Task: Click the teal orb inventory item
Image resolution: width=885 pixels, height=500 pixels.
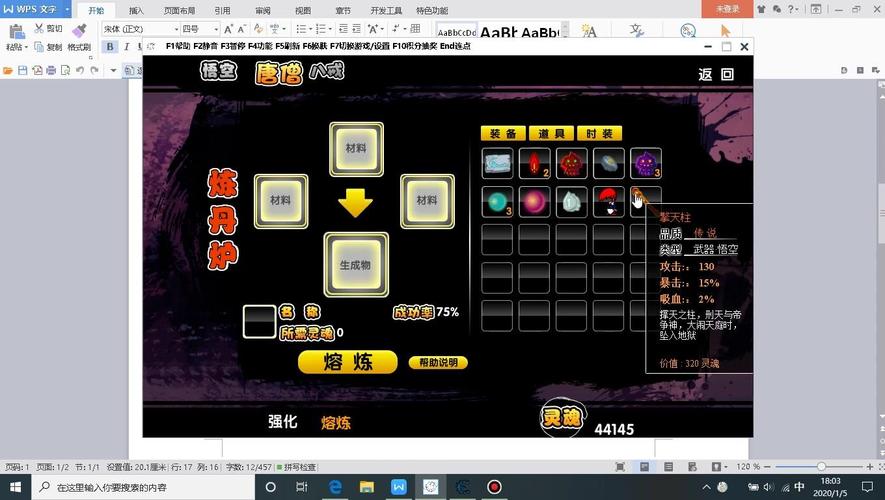Action: click(x=497, y=201)
